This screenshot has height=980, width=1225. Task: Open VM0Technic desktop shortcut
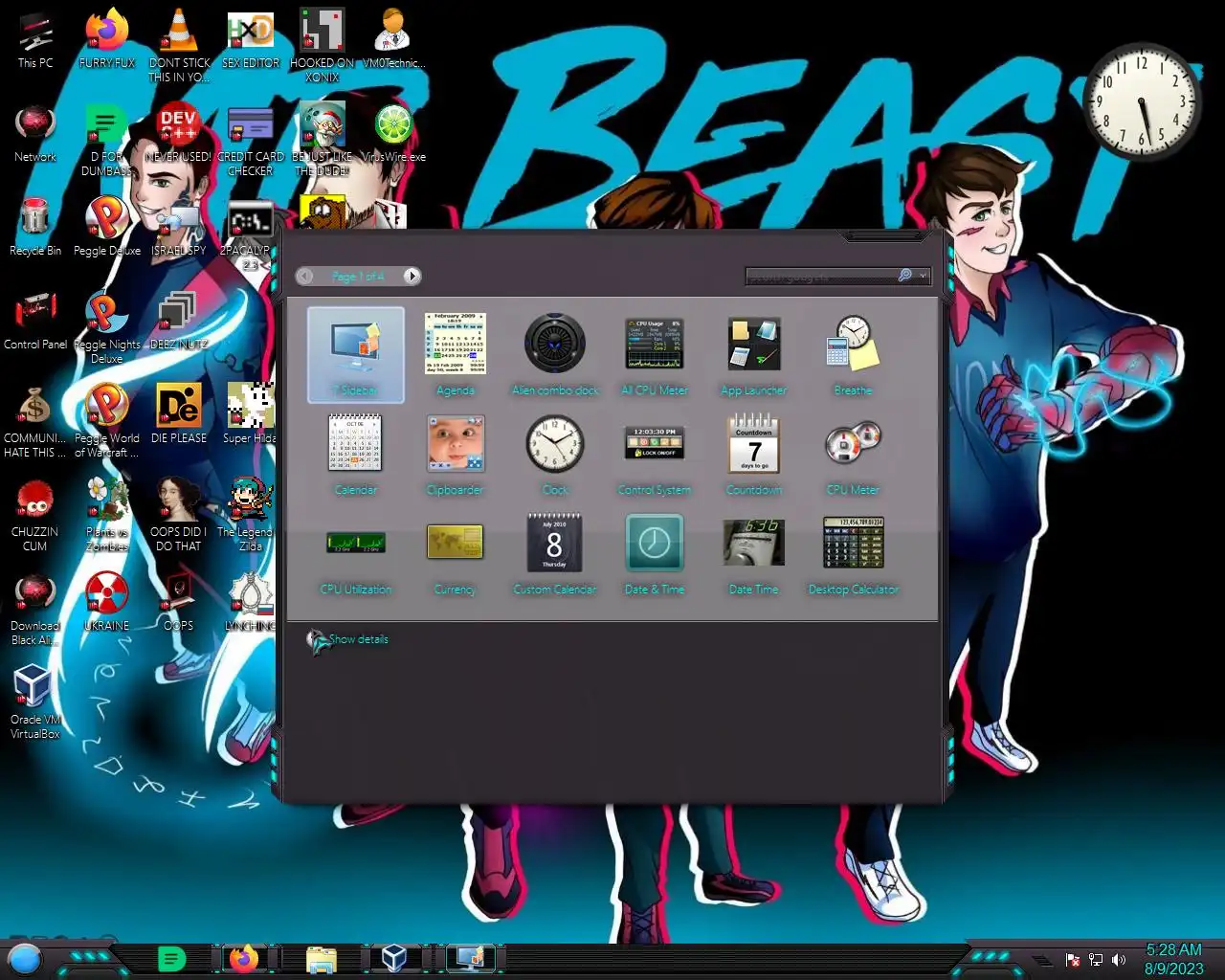(393, 39)
